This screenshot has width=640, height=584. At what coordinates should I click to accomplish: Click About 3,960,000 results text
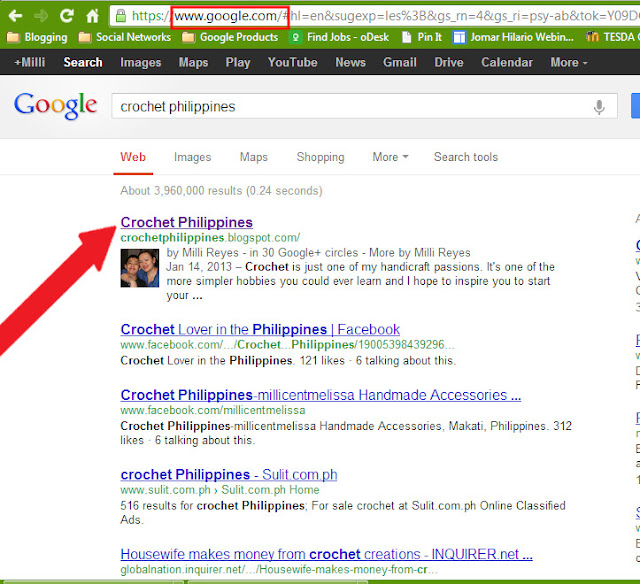221,191
